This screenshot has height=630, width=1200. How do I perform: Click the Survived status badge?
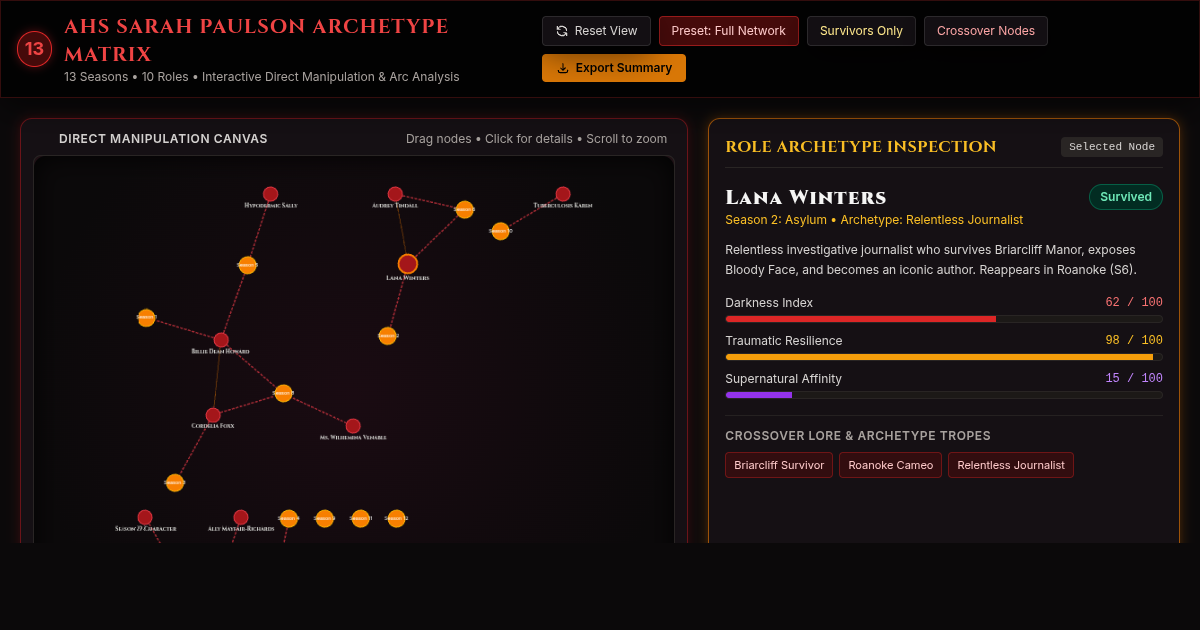point(1126,197)
